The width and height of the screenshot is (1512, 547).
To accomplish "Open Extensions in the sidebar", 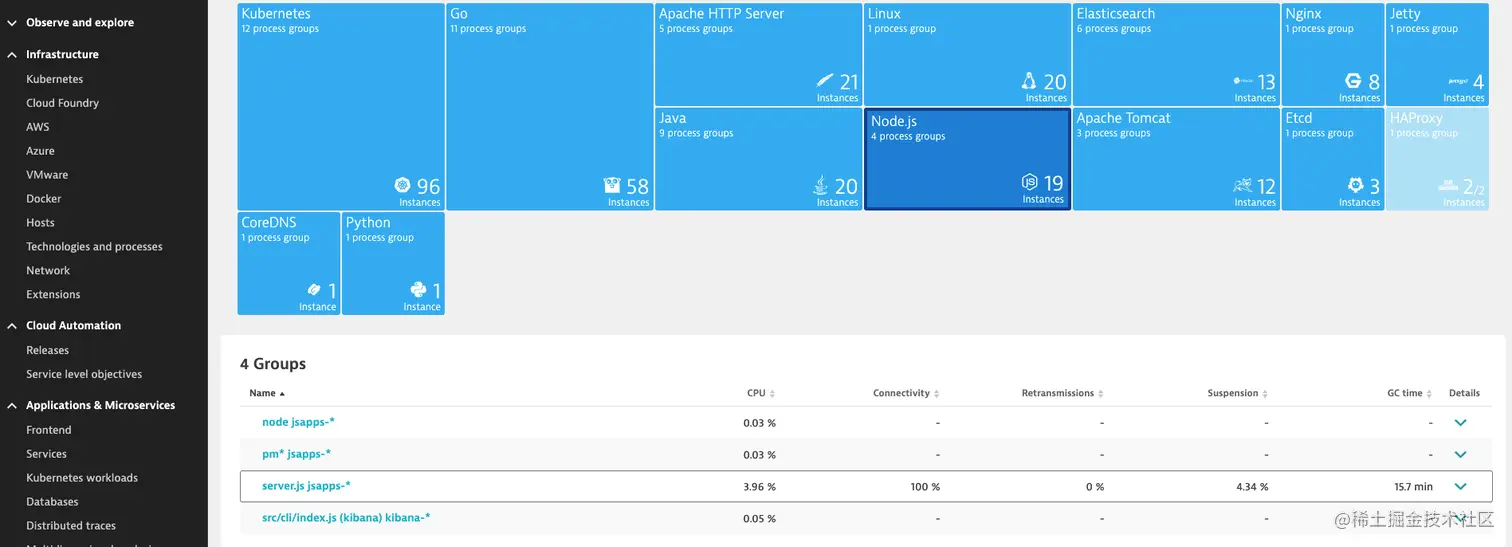I will pyautogui.click(x=53, y=295).
